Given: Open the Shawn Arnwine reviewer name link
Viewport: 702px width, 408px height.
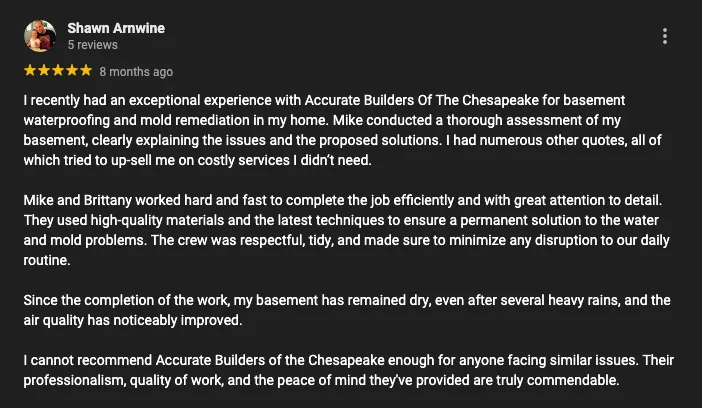Looking at the screenshot, I should pos(116,28).
